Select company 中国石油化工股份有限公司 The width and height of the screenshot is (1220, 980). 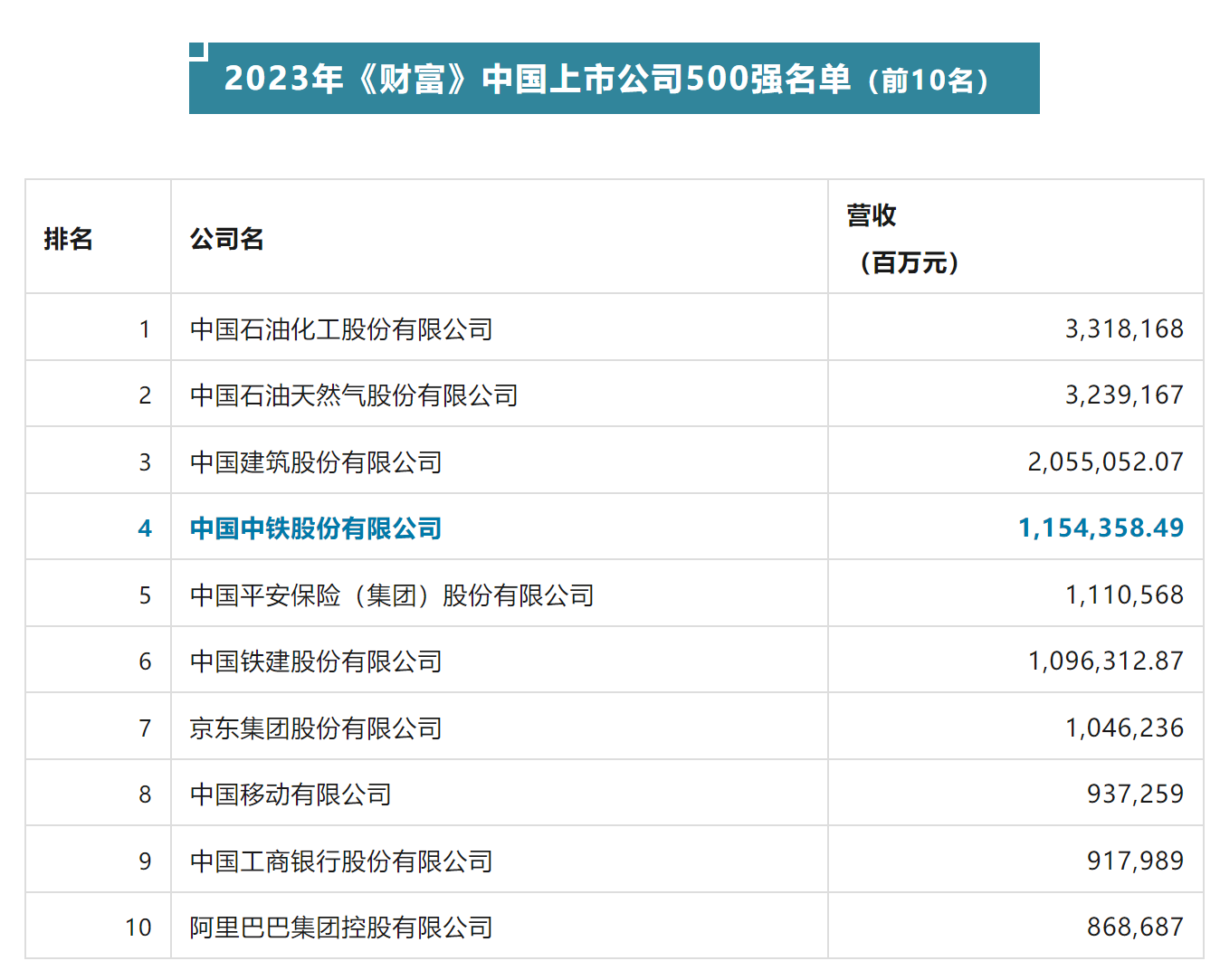pos(341,329)
